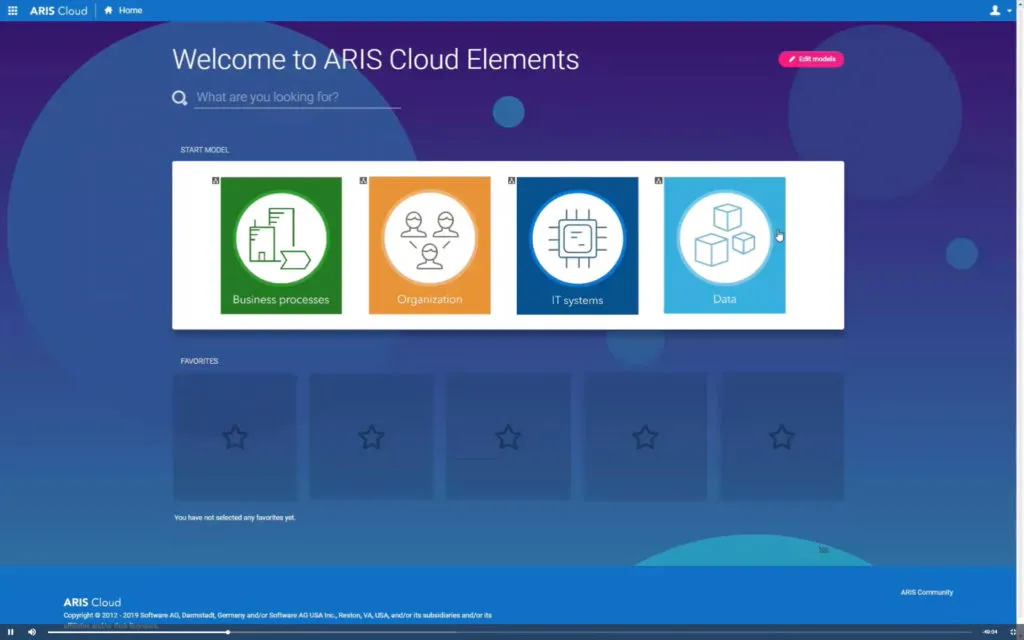This screenshot has height=640, width=1024.
Task: Click the Edit models button
Action: coord(811,59)
